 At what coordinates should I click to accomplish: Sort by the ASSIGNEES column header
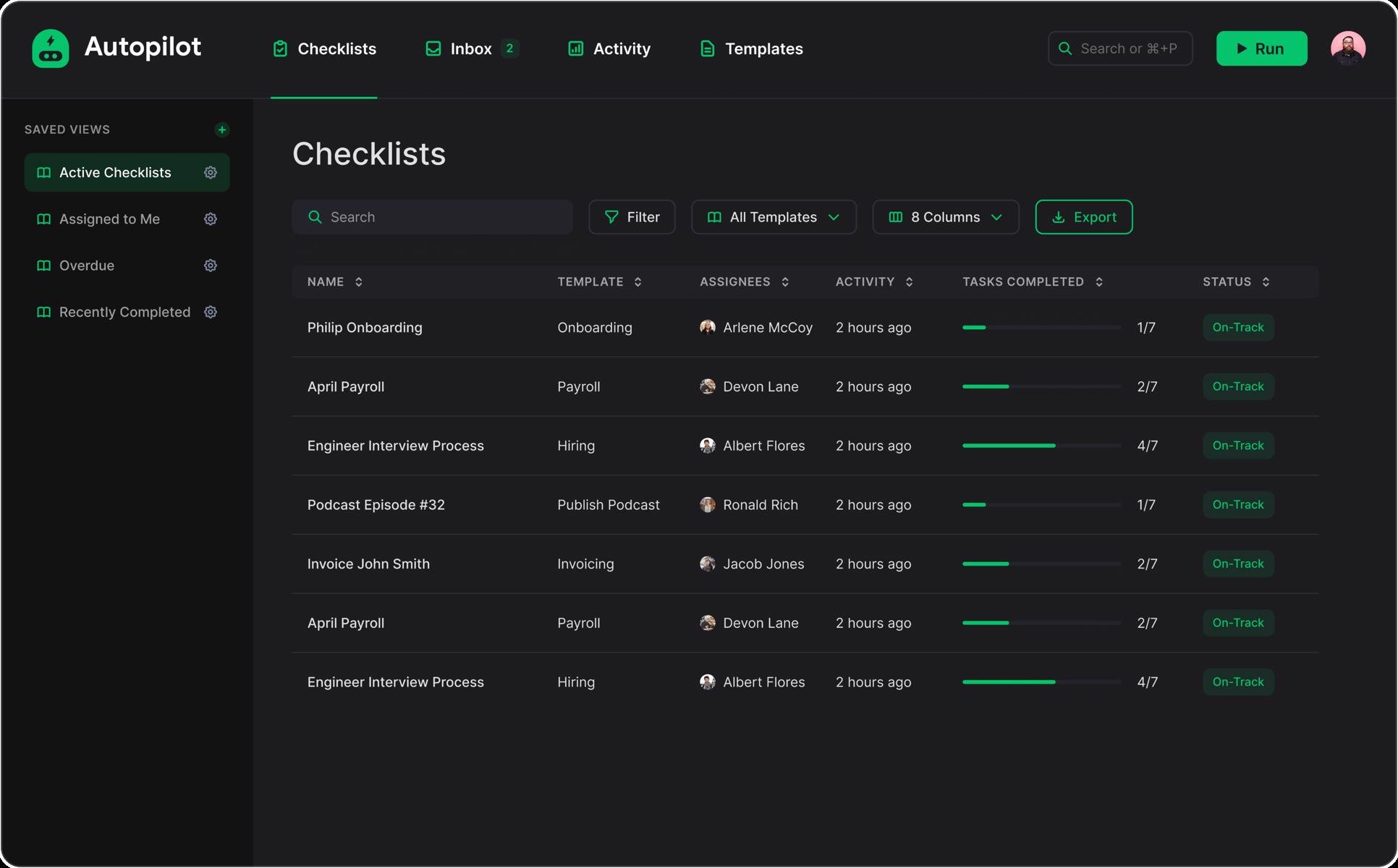coord(744,281)
